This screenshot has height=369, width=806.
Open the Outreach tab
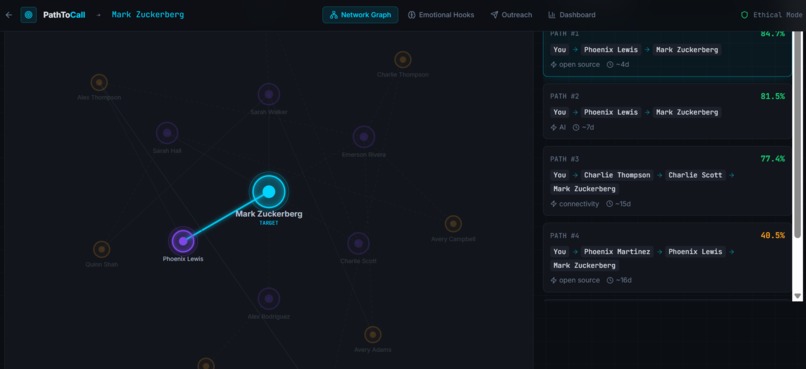511,15
